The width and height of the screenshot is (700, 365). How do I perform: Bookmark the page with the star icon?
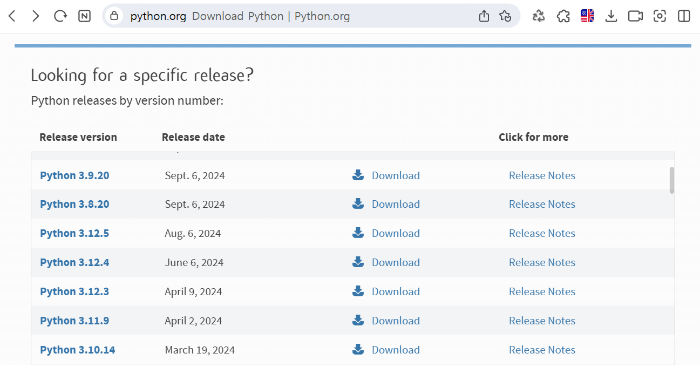click(505, 17)
